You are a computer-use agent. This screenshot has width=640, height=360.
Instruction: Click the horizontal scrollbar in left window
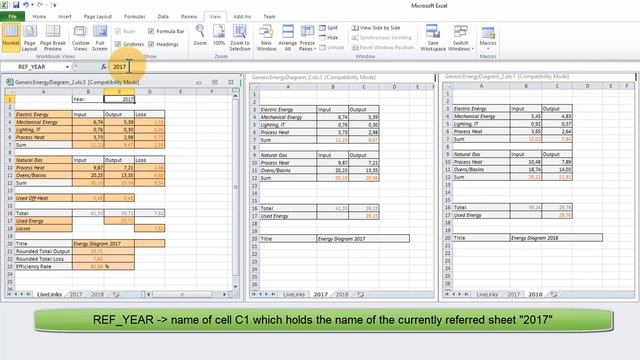182,294
